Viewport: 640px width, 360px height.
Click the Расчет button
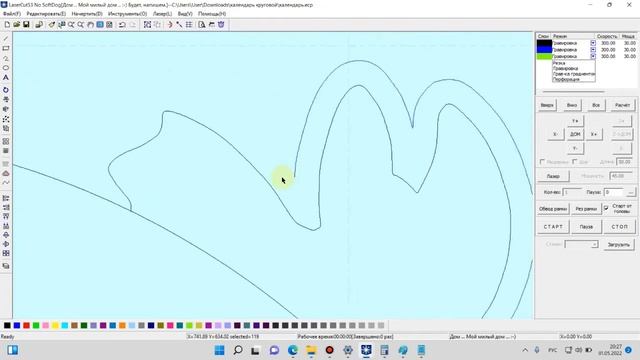coord(622,105)
